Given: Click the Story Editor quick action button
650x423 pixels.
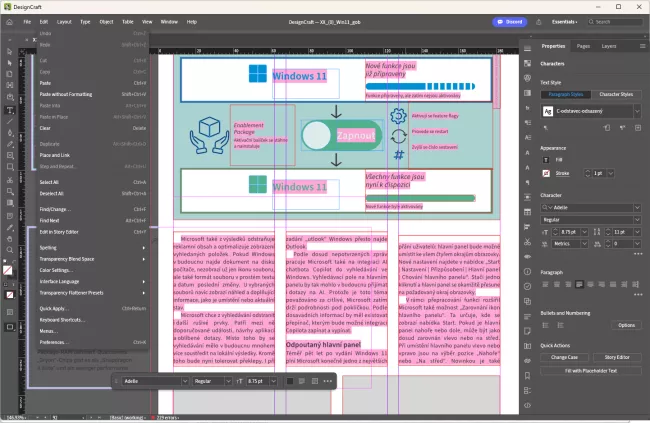Looking at the screenshot, I should click(617, 357).
